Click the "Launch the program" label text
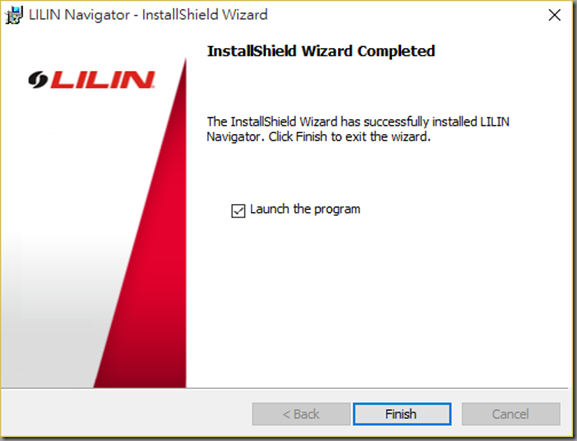The width and height of the screenshot is (577, 441). [305, 209]
